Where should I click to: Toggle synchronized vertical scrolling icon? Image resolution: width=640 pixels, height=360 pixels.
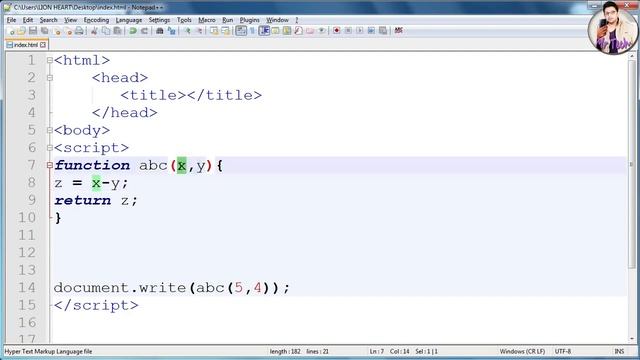coord(214,31)
